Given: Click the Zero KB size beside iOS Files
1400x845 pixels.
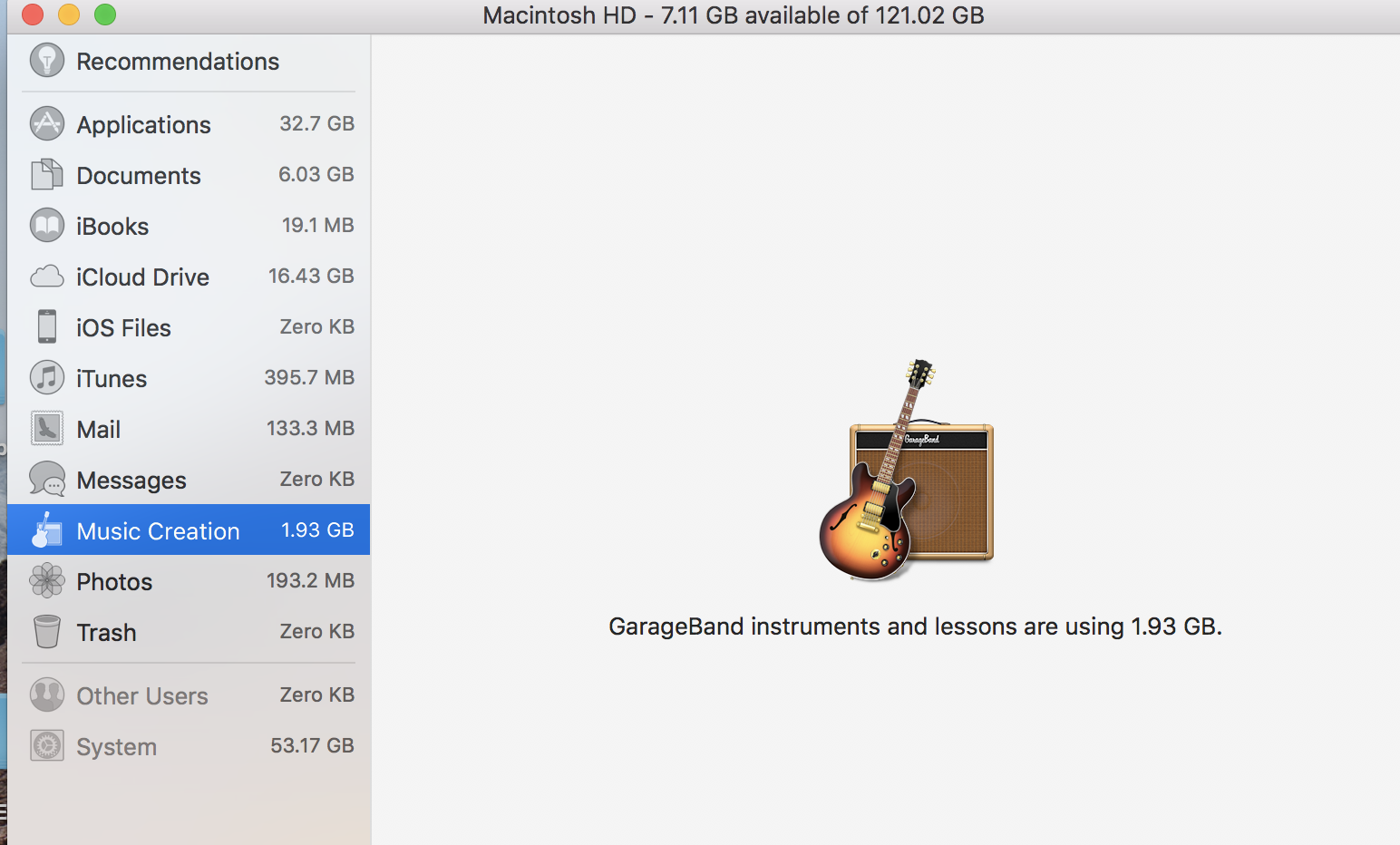Looking at the screenshot, I should coord(317,326).
